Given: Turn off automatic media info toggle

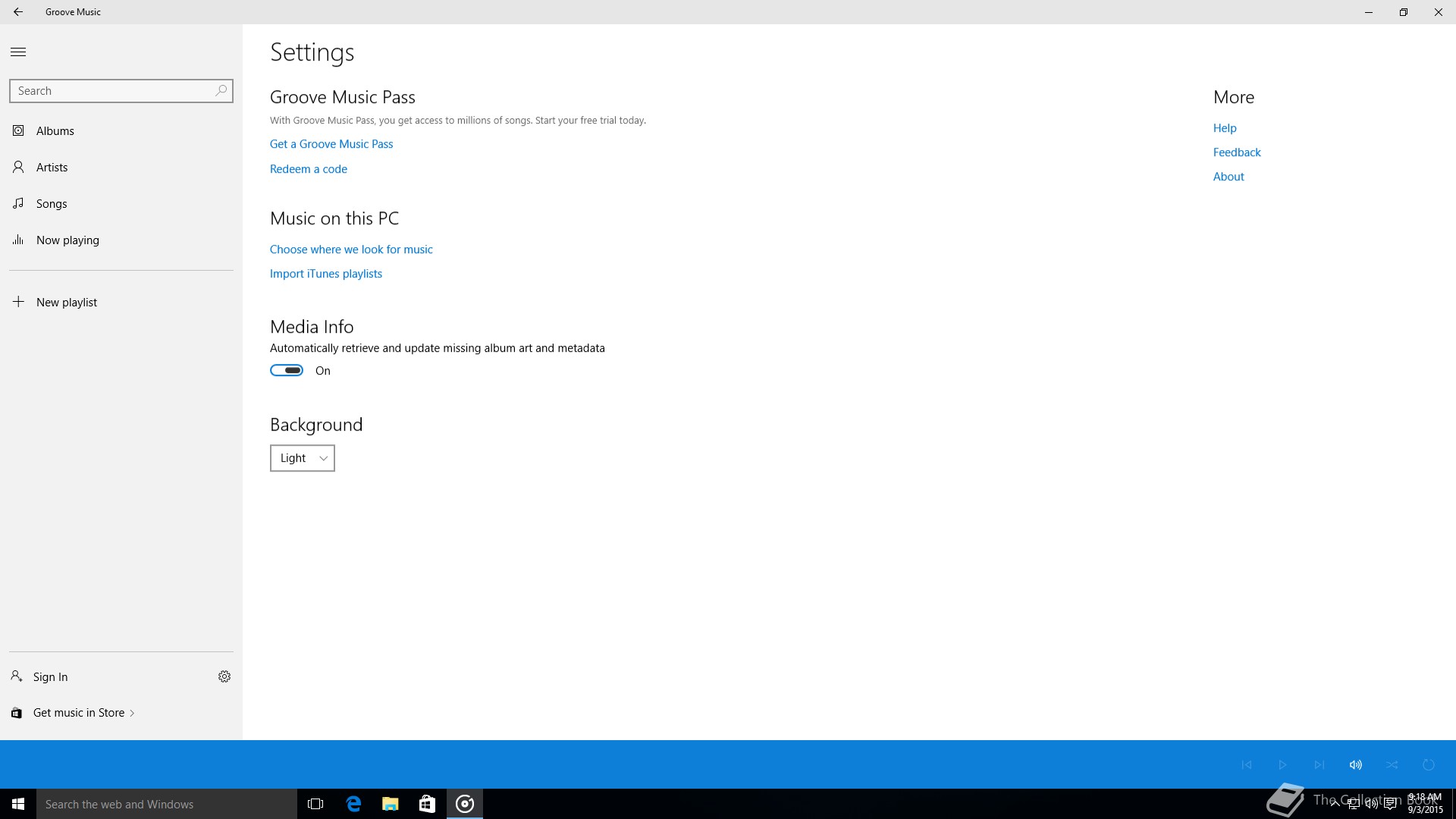Looking at the screenshot, I should tap(287, 370).
